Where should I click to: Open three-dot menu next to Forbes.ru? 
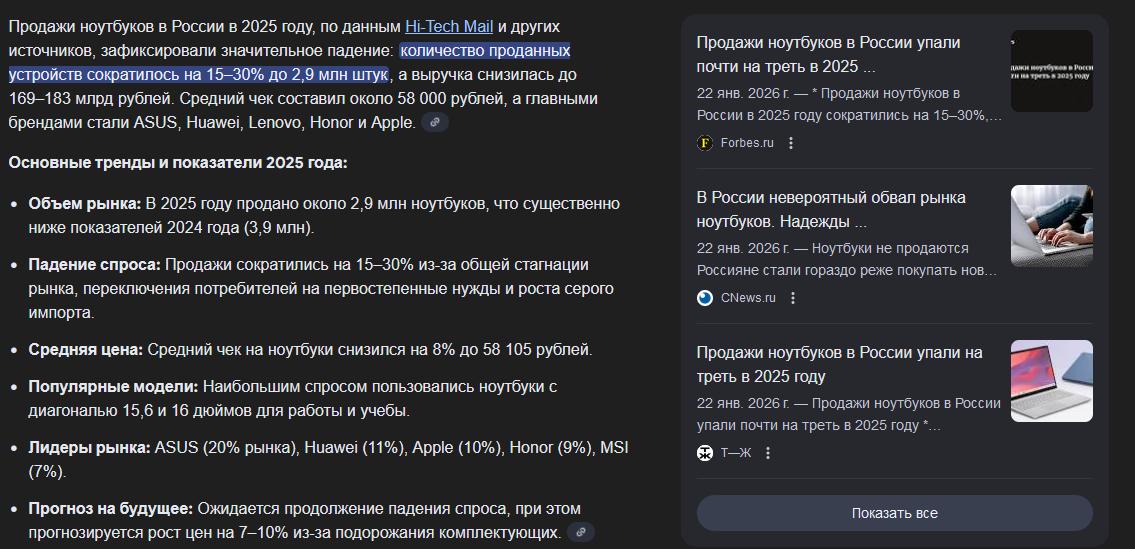791,143
